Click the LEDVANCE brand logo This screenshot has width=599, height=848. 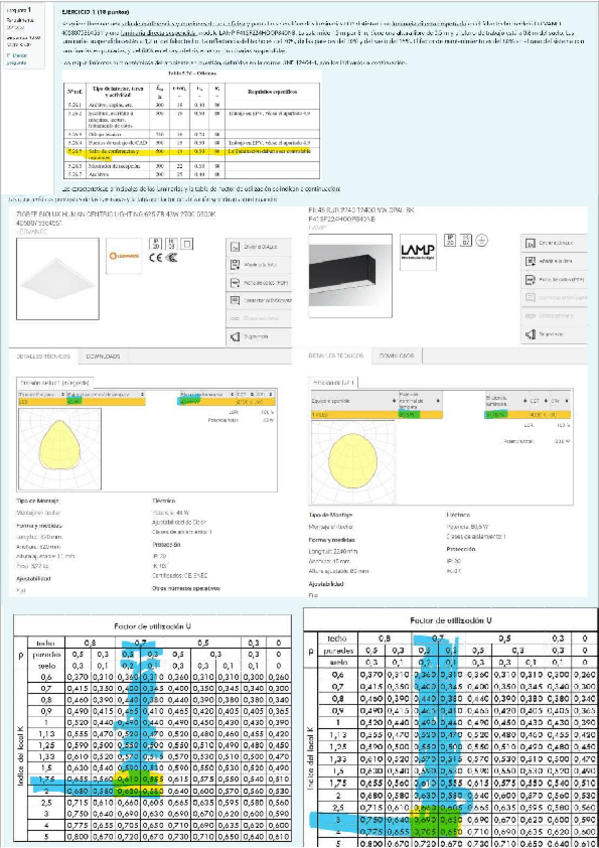tap(124, 255)
